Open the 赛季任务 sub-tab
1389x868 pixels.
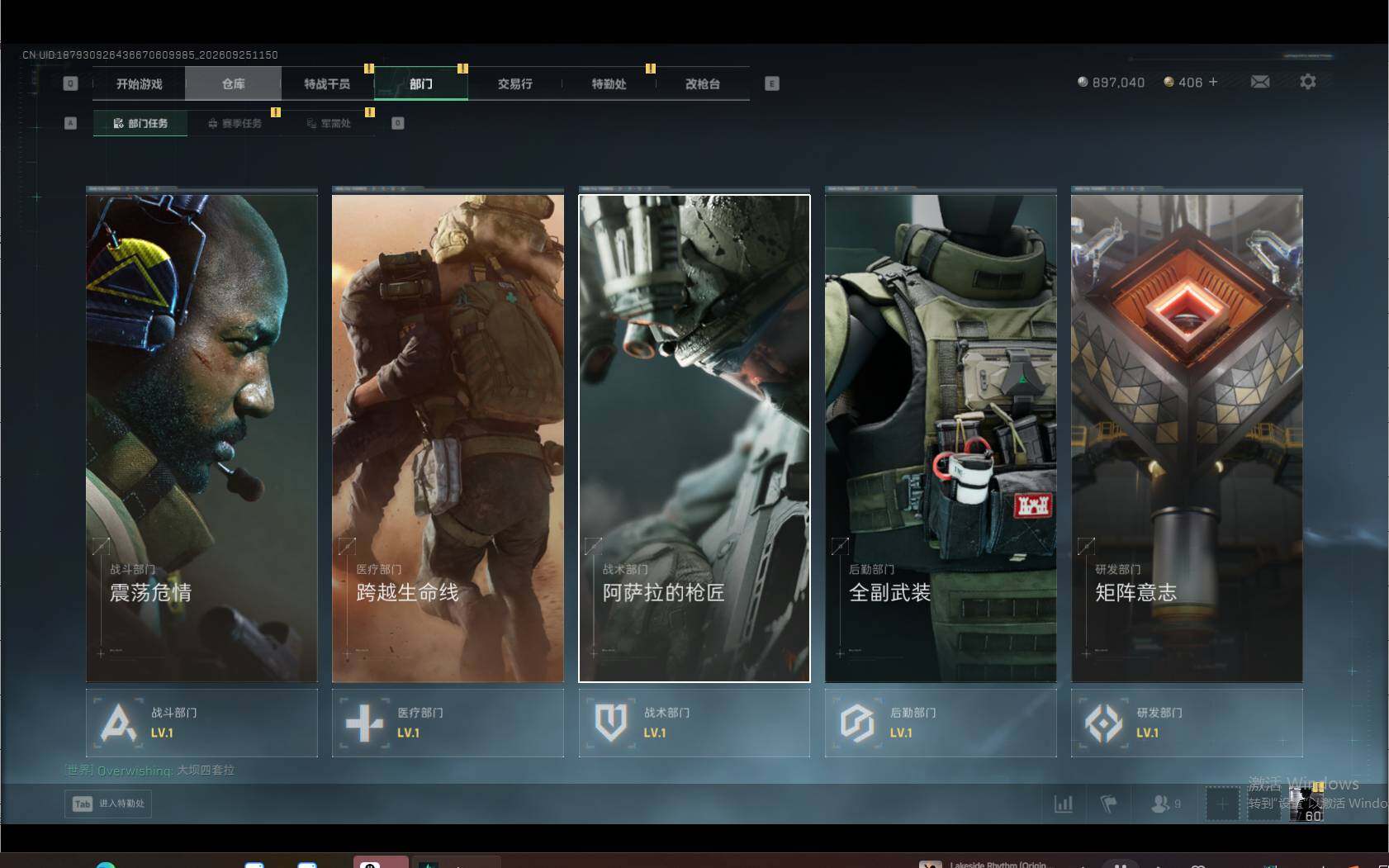tap(235, 123)
